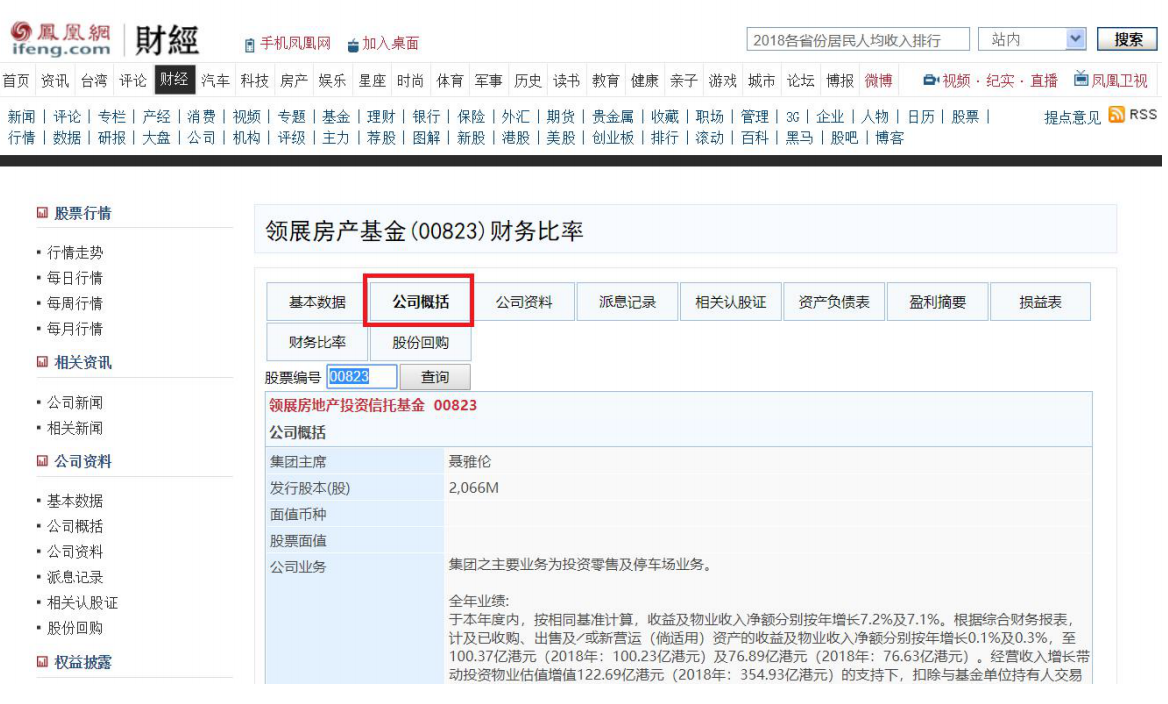
Task: Open 港股 in the finance sub-navigation
Action: (x=515, y=138)
